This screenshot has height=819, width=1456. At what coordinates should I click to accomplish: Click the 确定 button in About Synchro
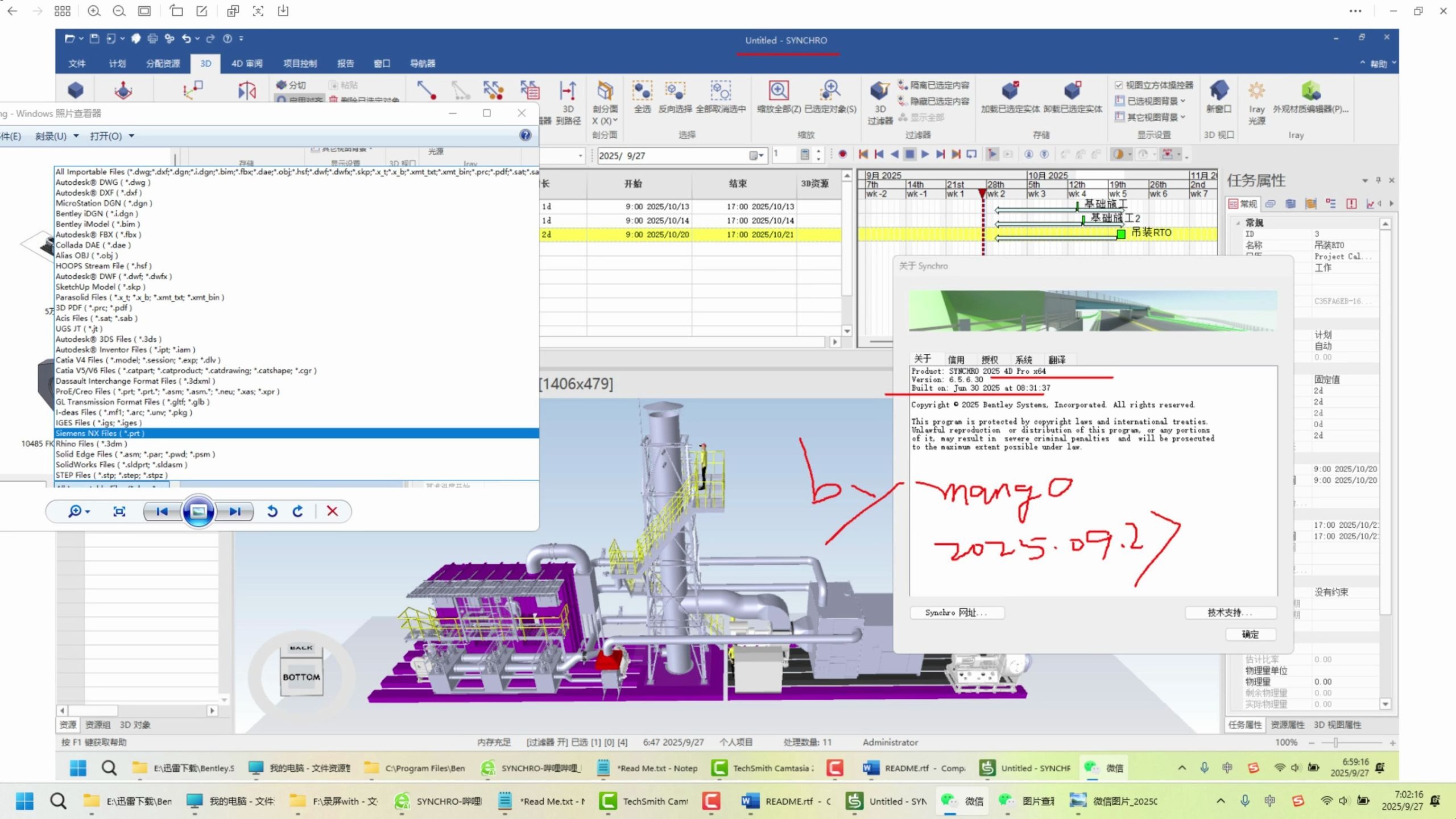tap(1250, 634)
